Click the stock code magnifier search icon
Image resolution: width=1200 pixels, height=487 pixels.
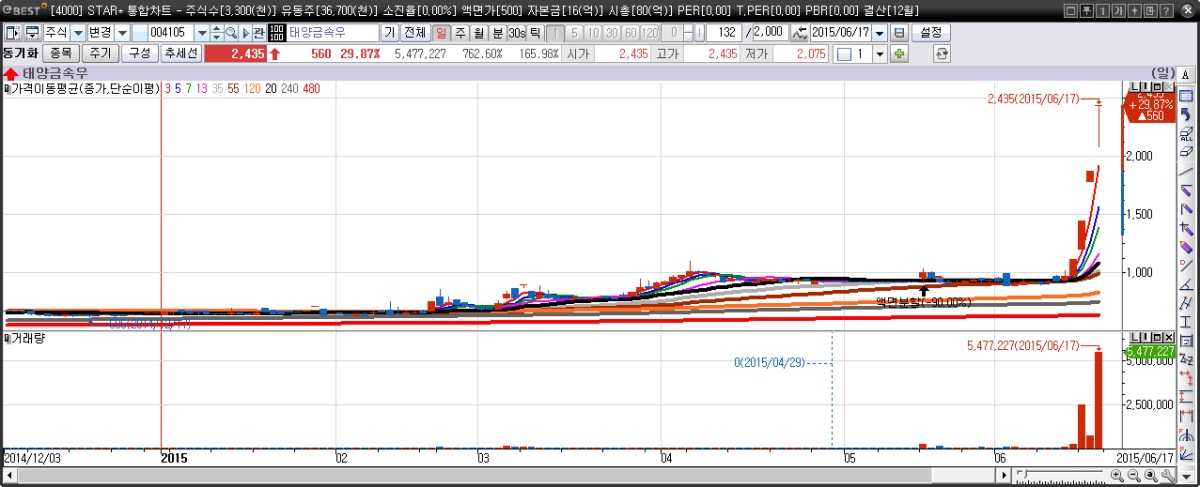click(x=231, y=33)
